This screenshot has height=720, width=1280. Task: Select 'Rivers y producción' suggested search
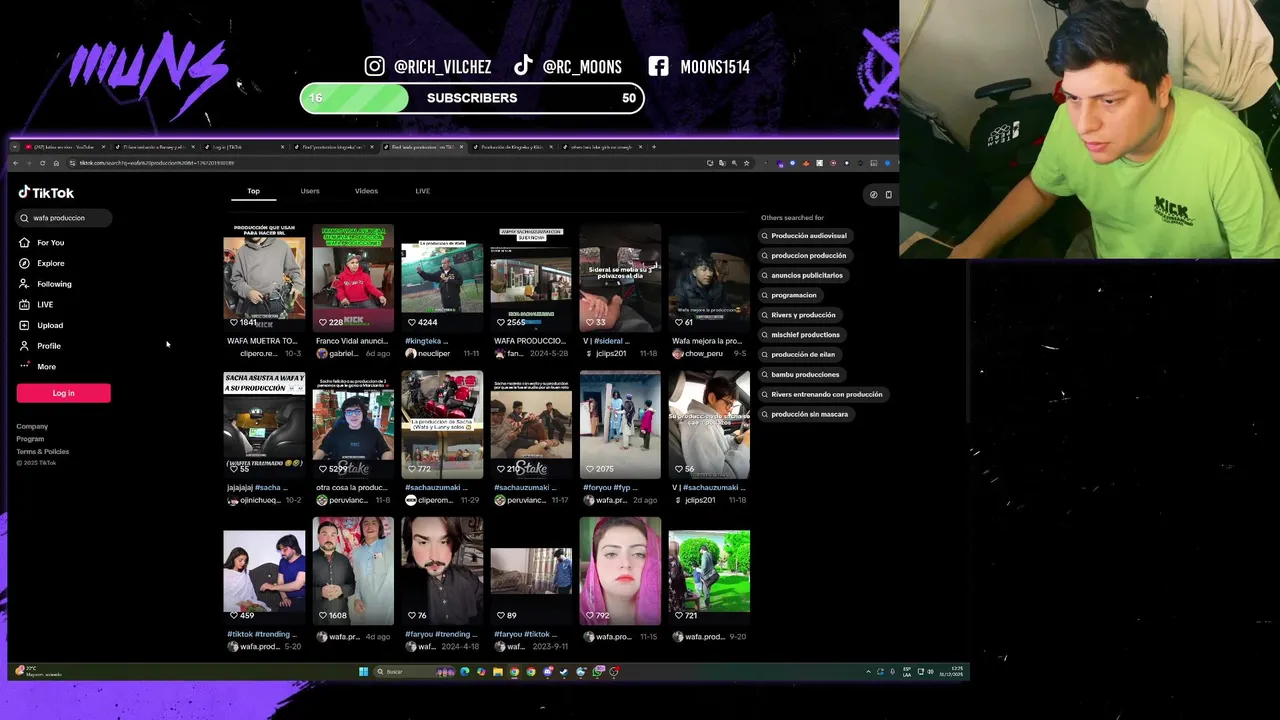(798, 315)
